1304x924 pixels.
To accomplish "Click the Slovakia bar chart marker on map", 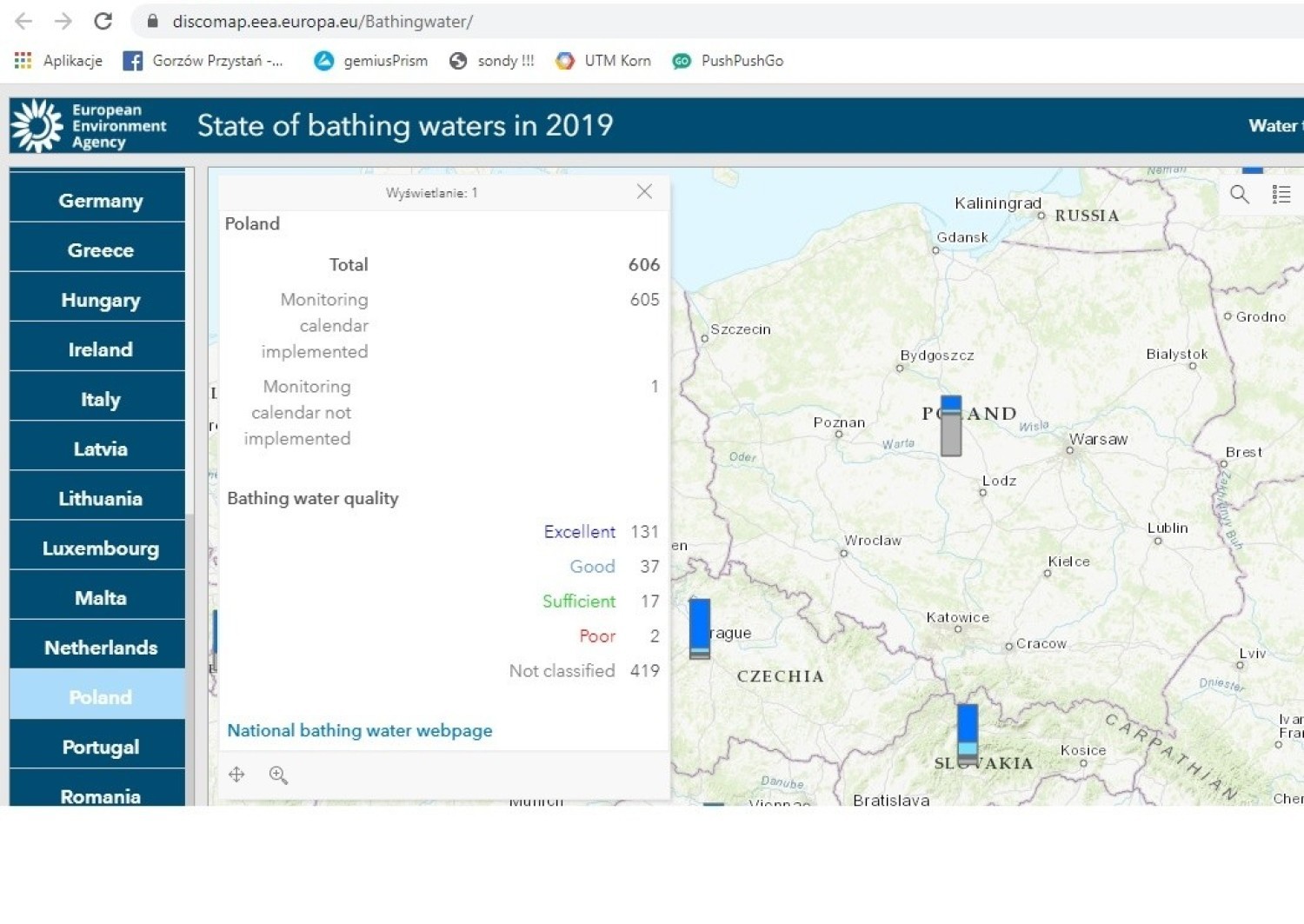I will point(968,734).
